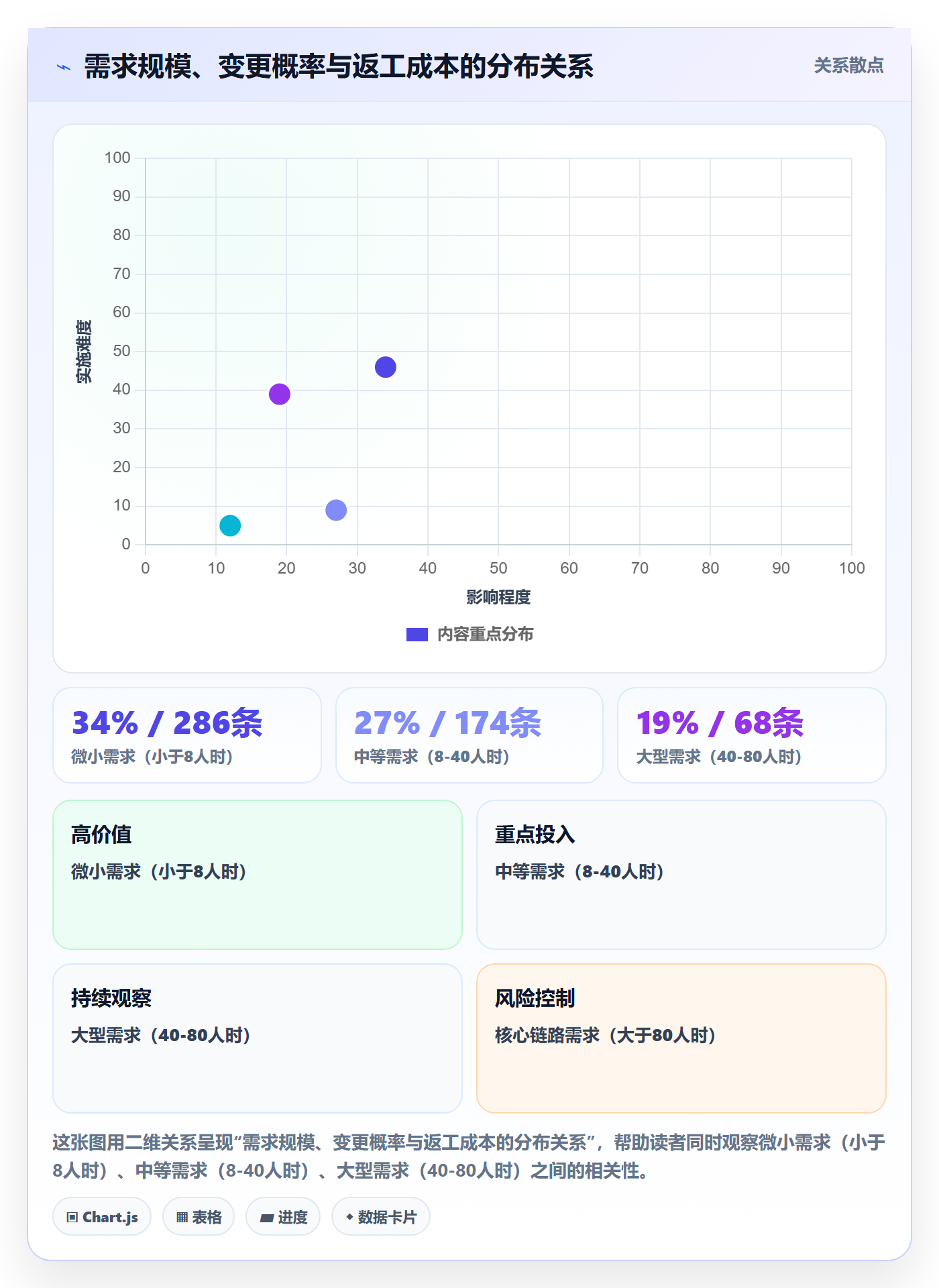Screen dimensions: 939x1288
Task: Click the 表格 tag chip
Action: tap(199, 1217)
